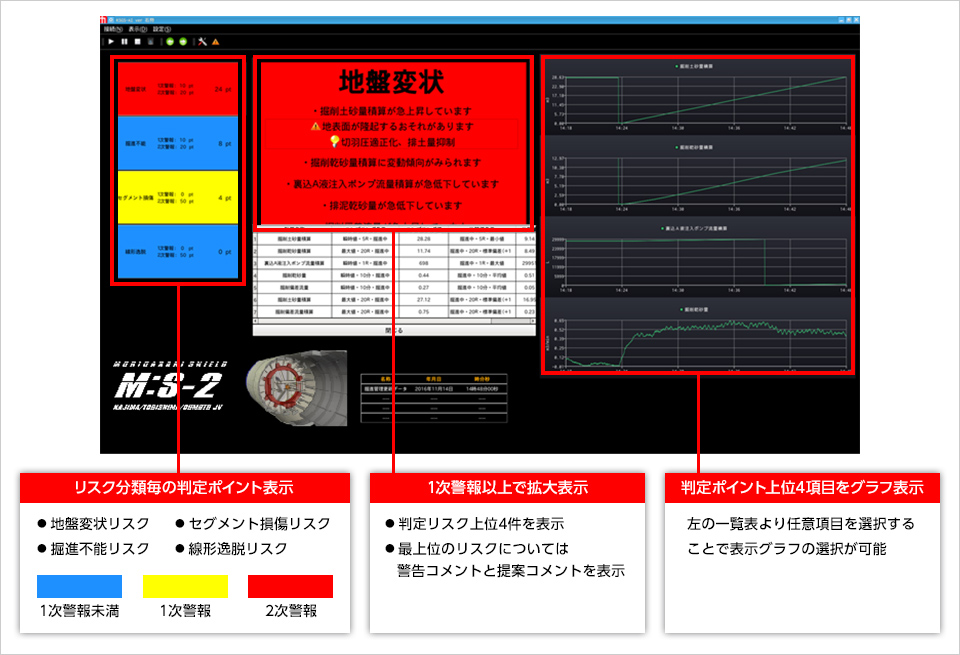The height and width of the screenshot is (655, 960).
Task: Click the red 2次警報 legend swatch
Action: click(291, 586)
